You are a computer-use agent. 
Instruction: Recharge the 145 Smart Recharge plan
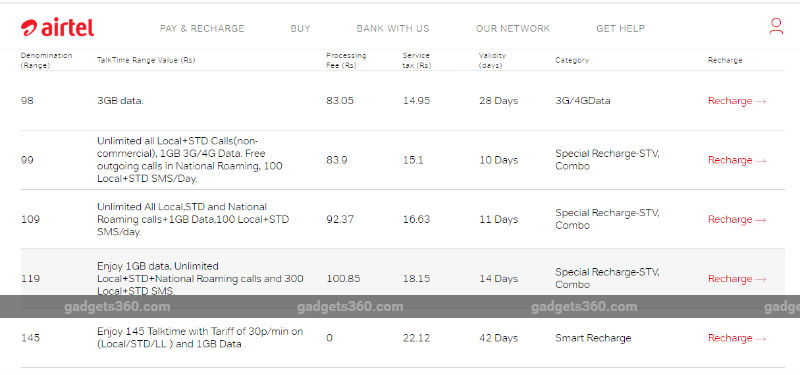coord(737,338)
